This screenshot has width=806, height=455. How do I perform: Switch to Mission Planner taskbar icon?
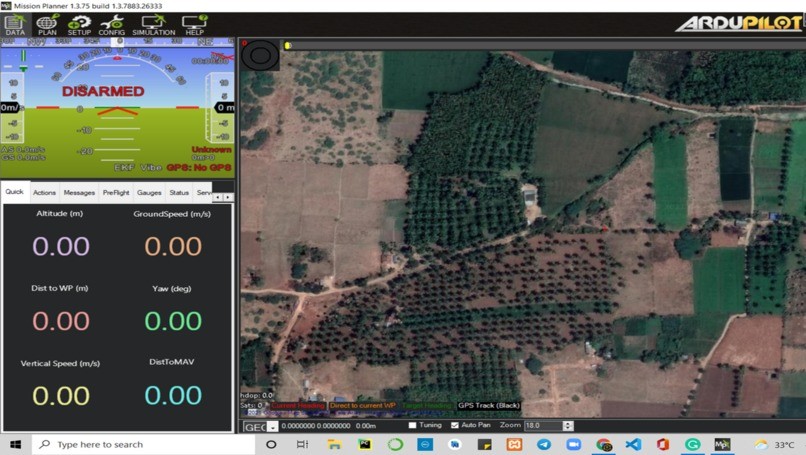pyautogui.click(x=722, y=444)
